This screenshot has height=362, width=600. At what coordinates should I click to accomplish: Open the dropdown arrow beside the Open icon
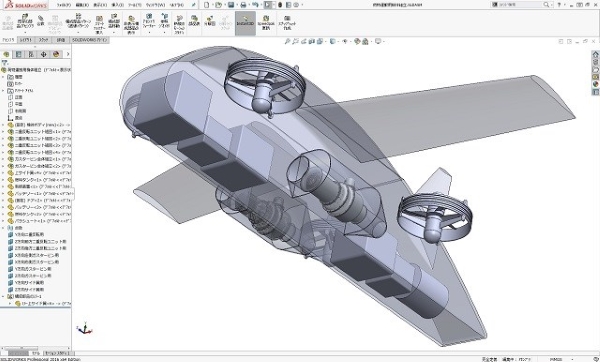click(224, 5)
